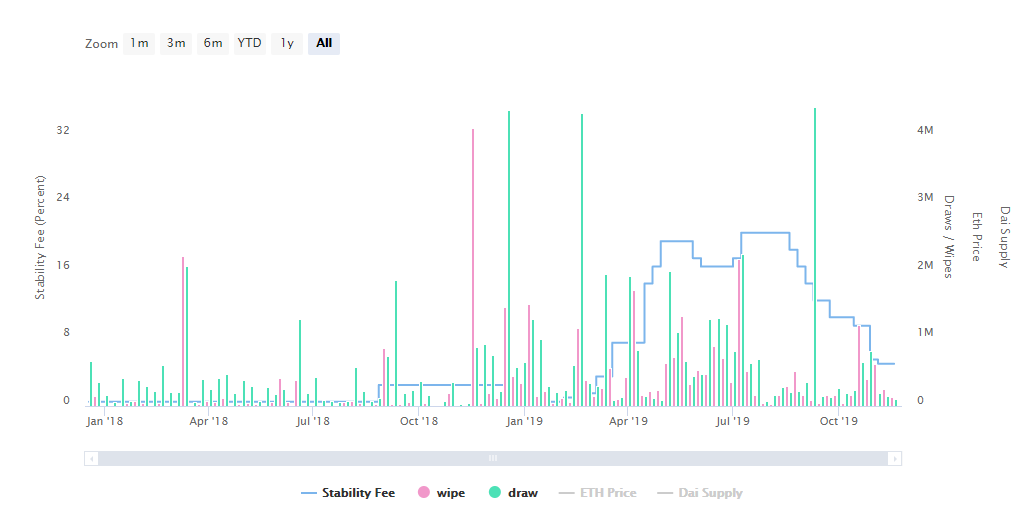Click the Stability Fee line plateau after Jul '19
This screenshot has width=1030, height=517.
coord(765,233)
